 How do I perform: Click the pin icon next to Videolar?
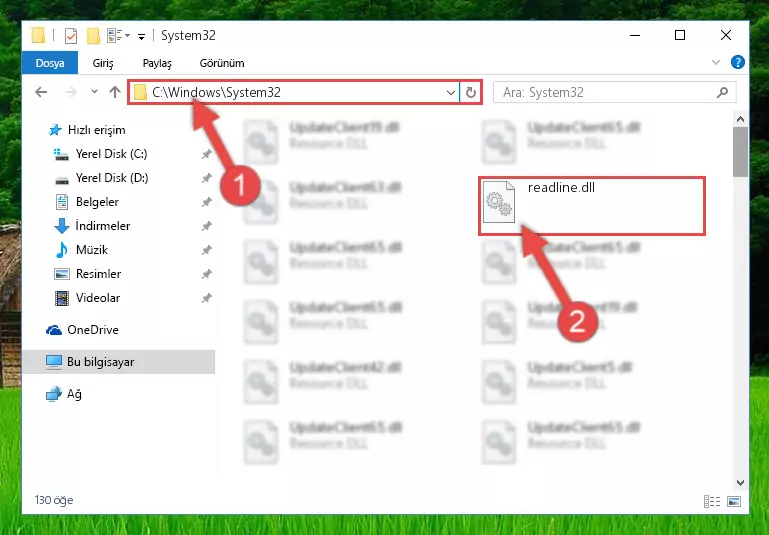(x=206, y=298)
